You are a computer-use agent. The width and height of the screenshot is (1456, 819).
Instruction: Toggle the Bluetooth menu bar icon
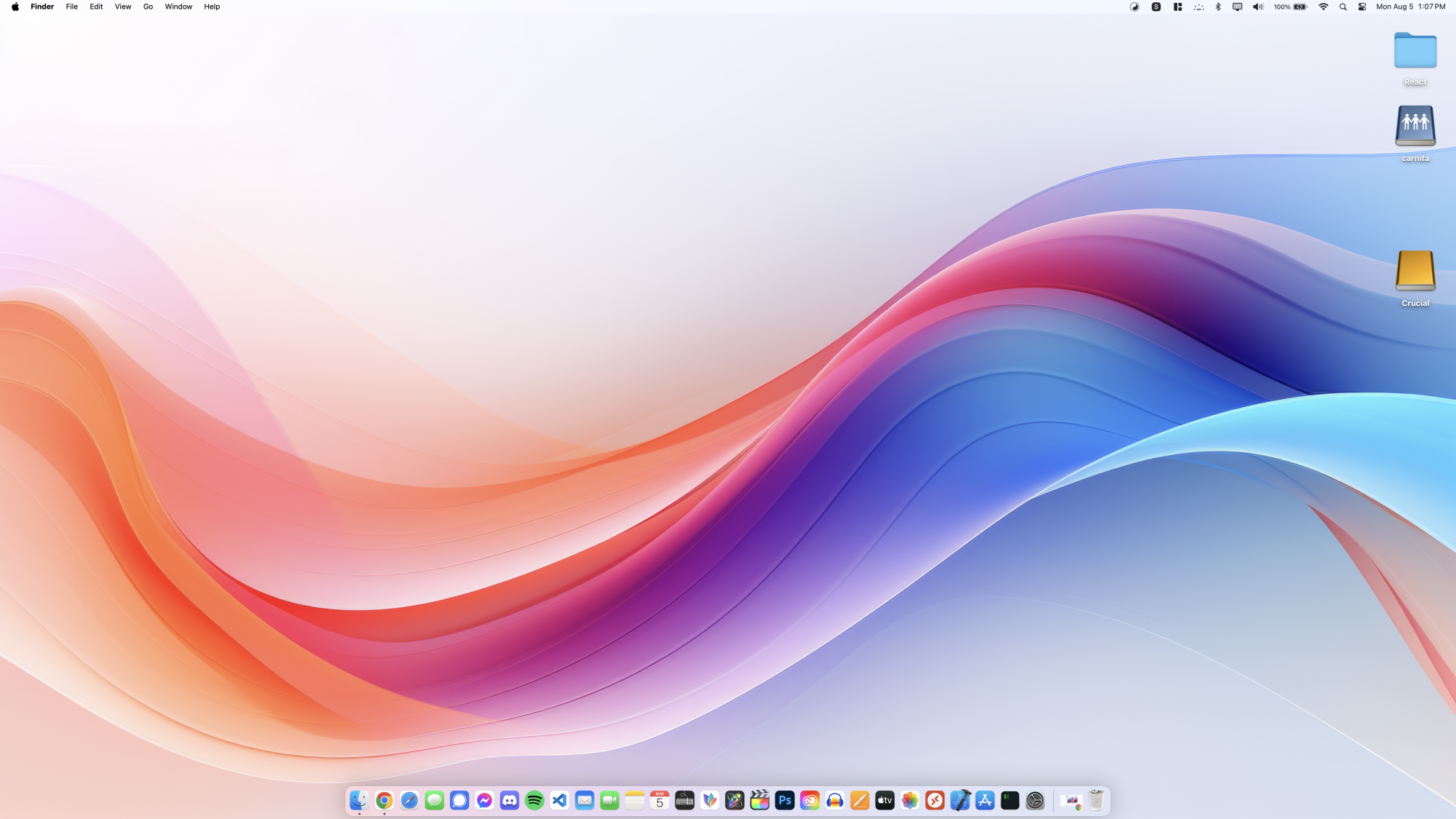[1218, 7]
